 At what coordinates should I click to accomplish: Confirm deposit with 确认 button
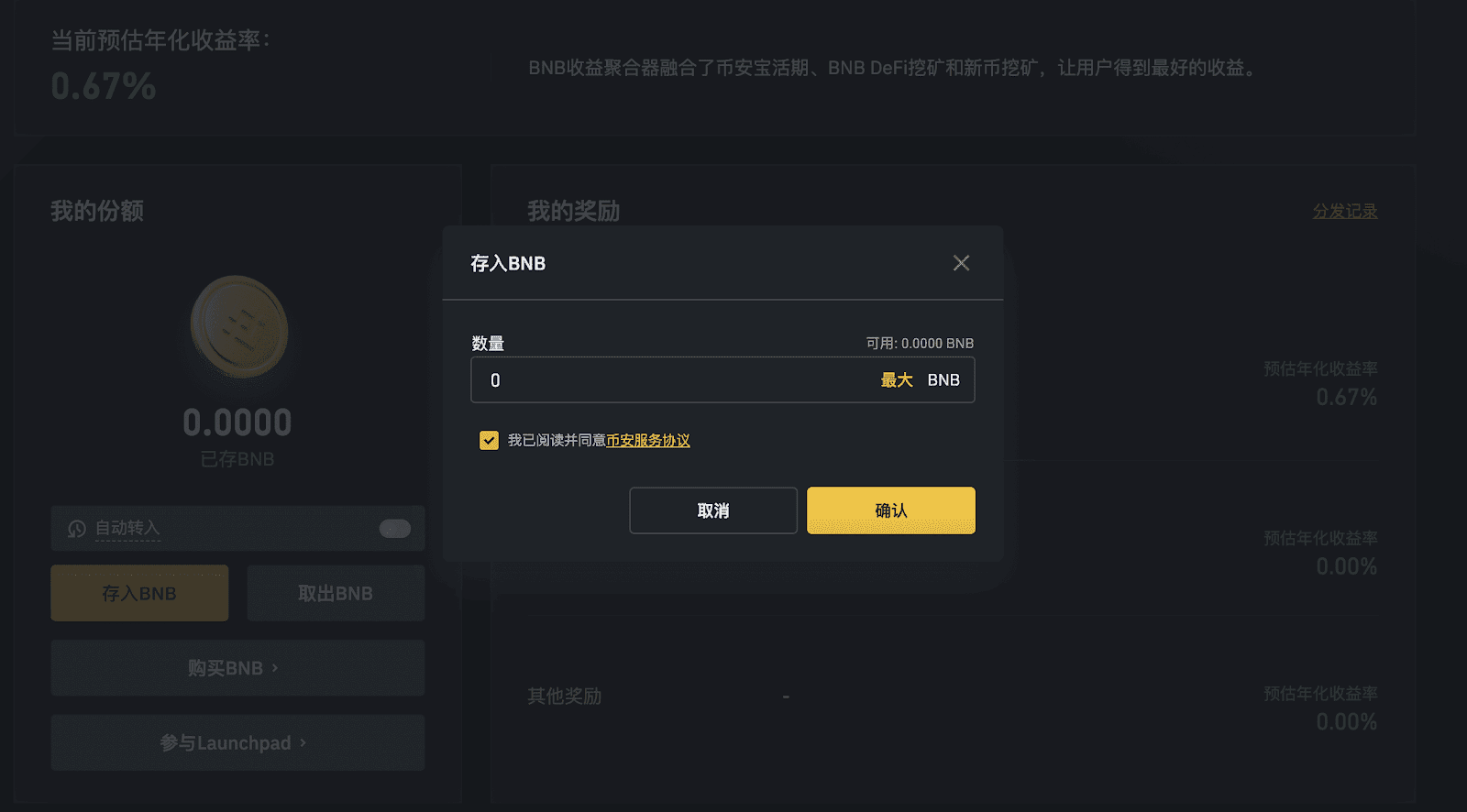[x=891, y=510]
